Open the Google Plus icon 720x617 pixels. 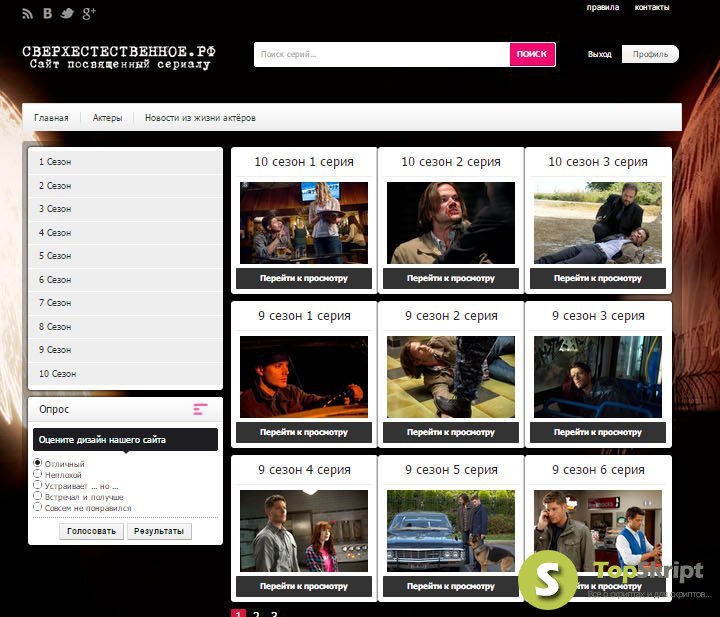[89, 13]
